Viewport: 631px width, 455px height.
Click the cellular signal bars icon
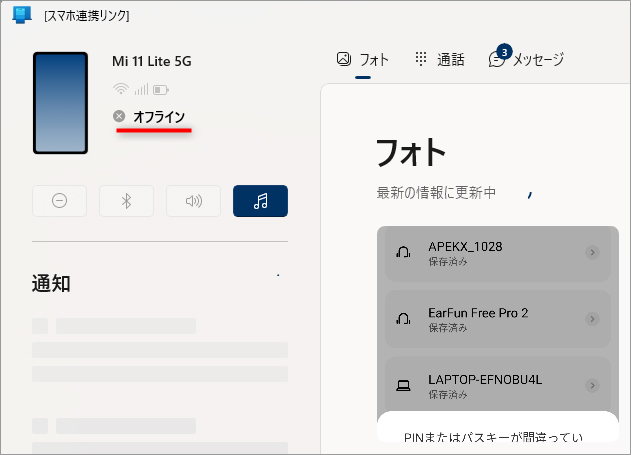[141, 89]
